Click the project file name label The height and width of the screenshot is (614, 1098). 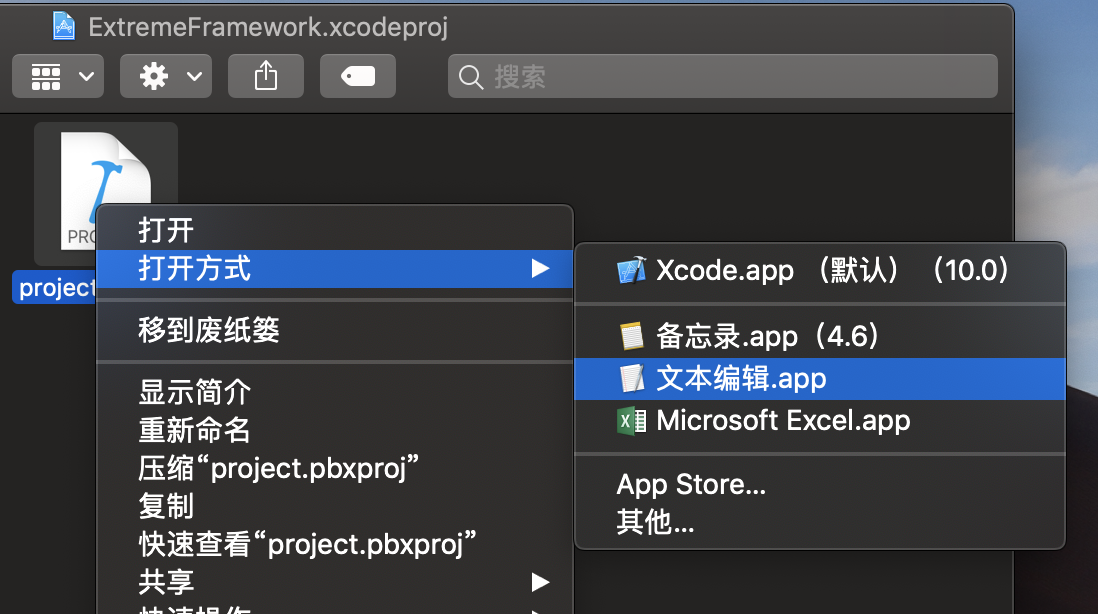55,287
